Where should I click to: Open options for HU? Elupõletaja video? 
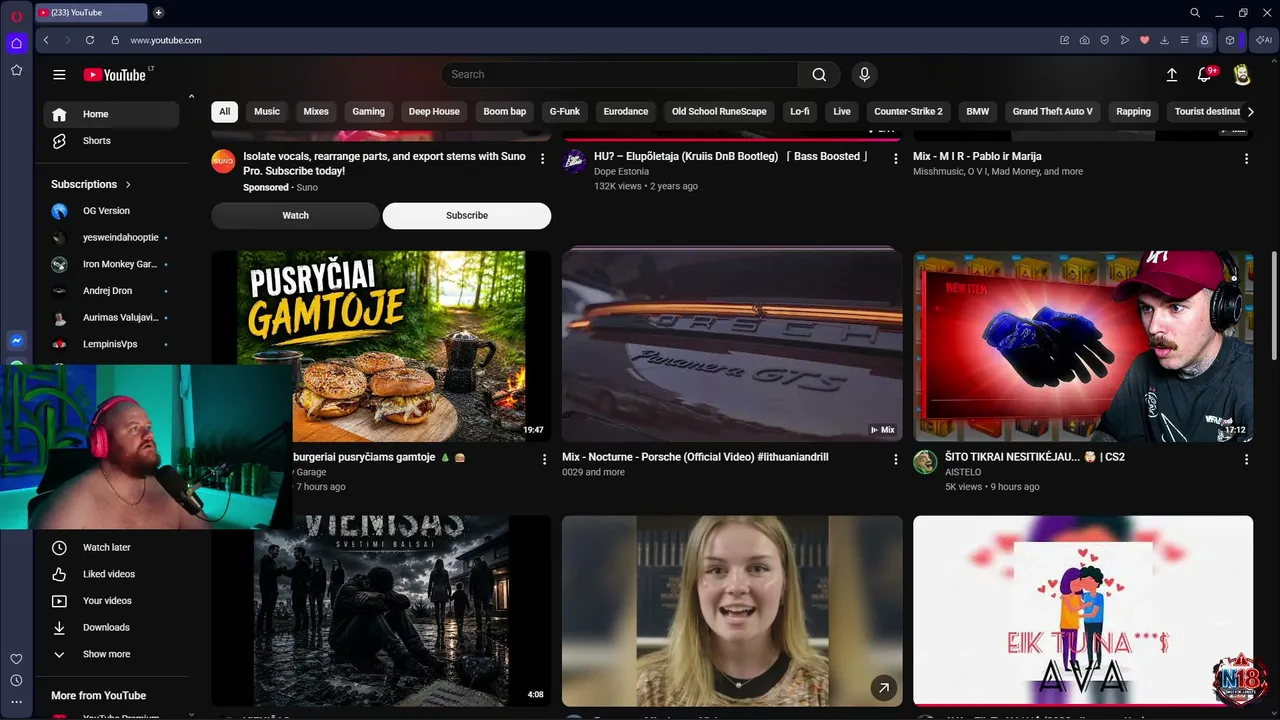pyautogui.click(x=896, y=159)
